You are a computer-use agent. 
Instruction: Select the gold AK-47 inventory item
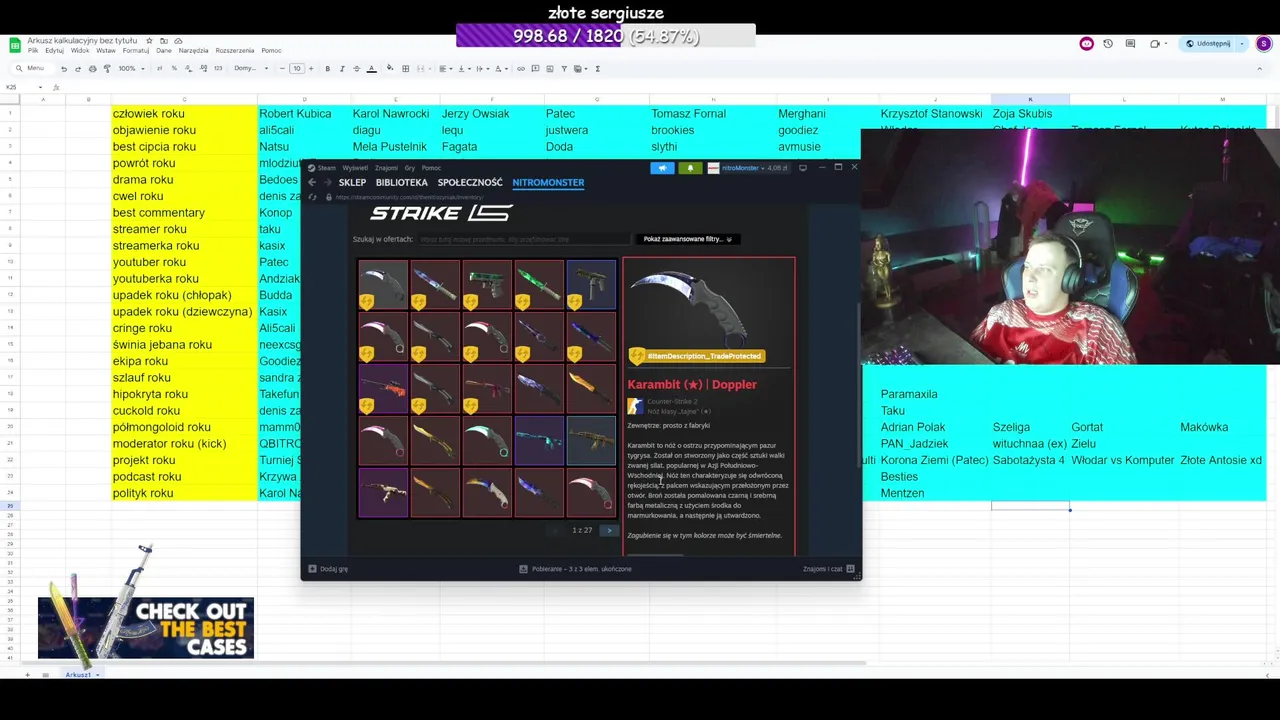coord(591,441)
